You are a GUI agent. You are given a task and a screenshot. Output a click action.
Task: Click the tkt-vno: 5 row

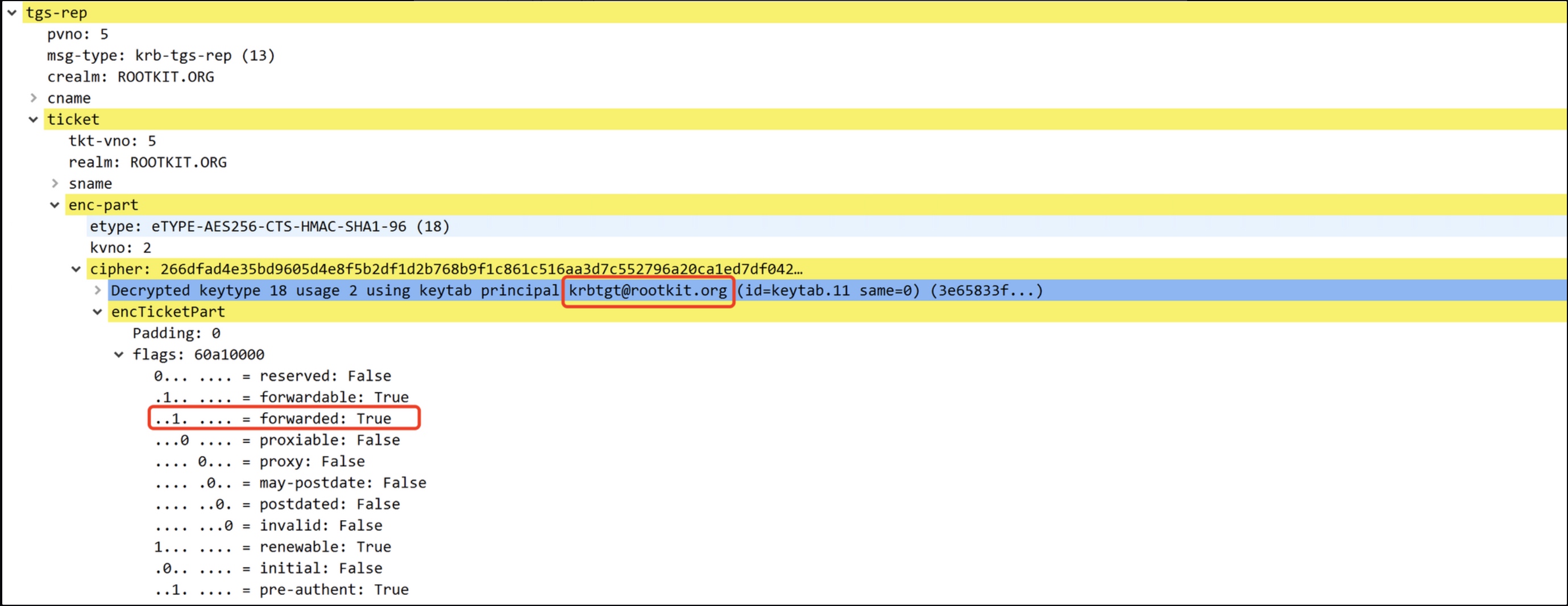coord(113,141)
